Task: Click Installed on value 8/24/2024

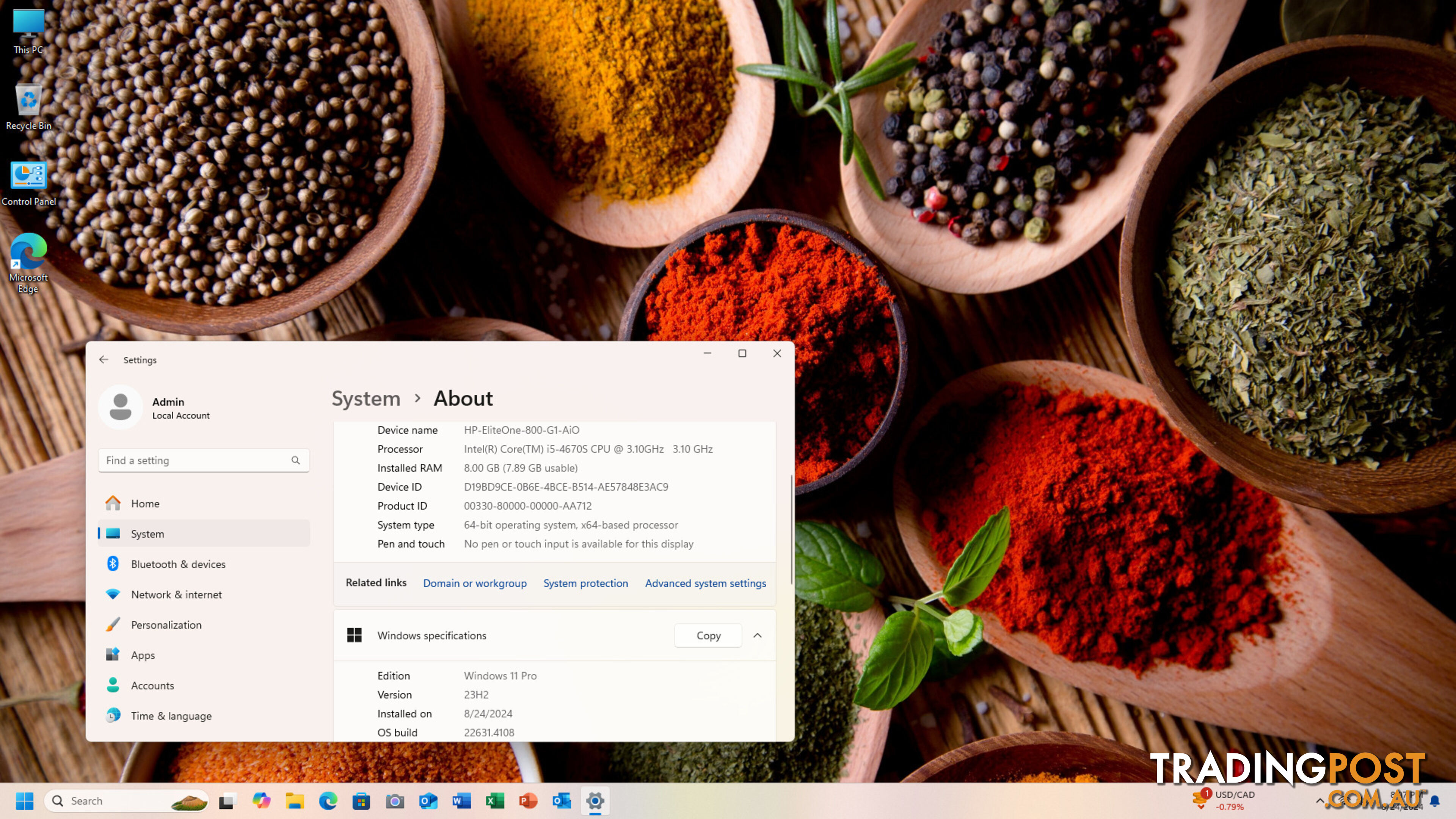Action: [488, 713]
